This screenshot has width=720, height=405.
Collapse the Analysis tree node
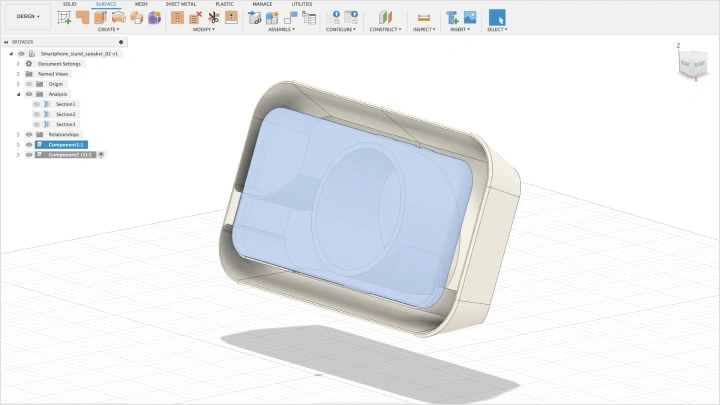pyautogui.click(x=18, y=94)
